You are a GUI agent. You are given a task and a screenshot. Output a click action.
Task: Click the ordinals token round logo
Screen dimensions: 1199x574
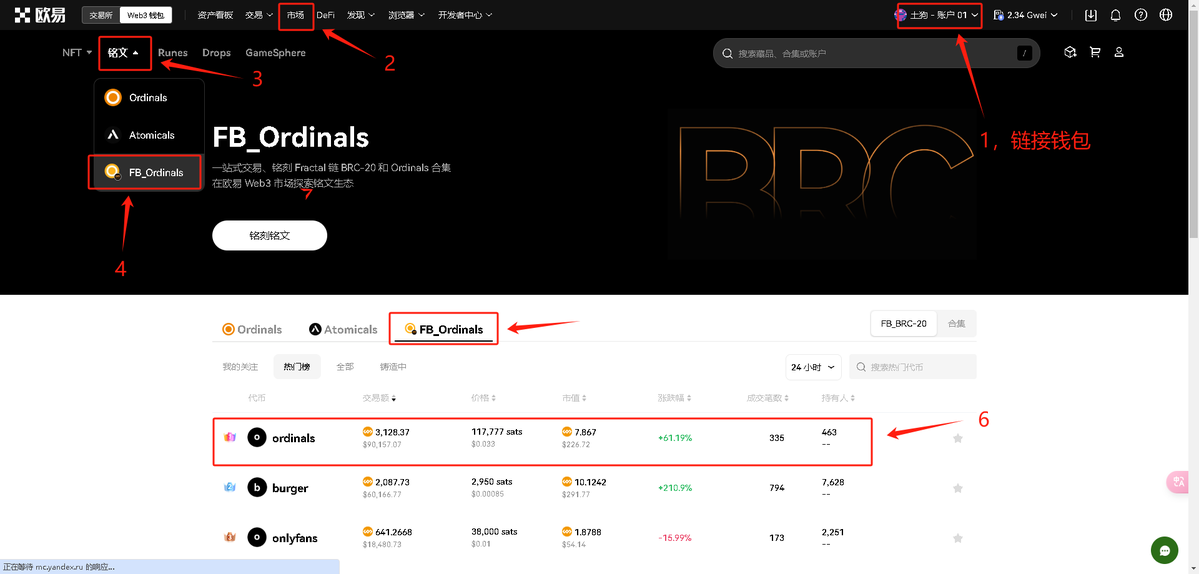click(x=257, y=438)
